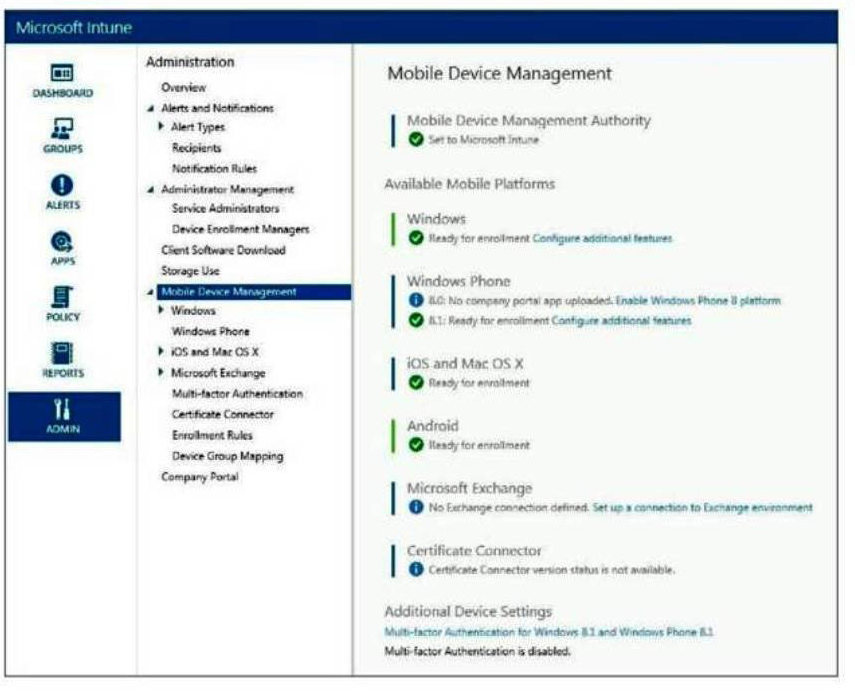
Task: Click Enable Windows Phone 8 platform link
Action: click(698, 301)
